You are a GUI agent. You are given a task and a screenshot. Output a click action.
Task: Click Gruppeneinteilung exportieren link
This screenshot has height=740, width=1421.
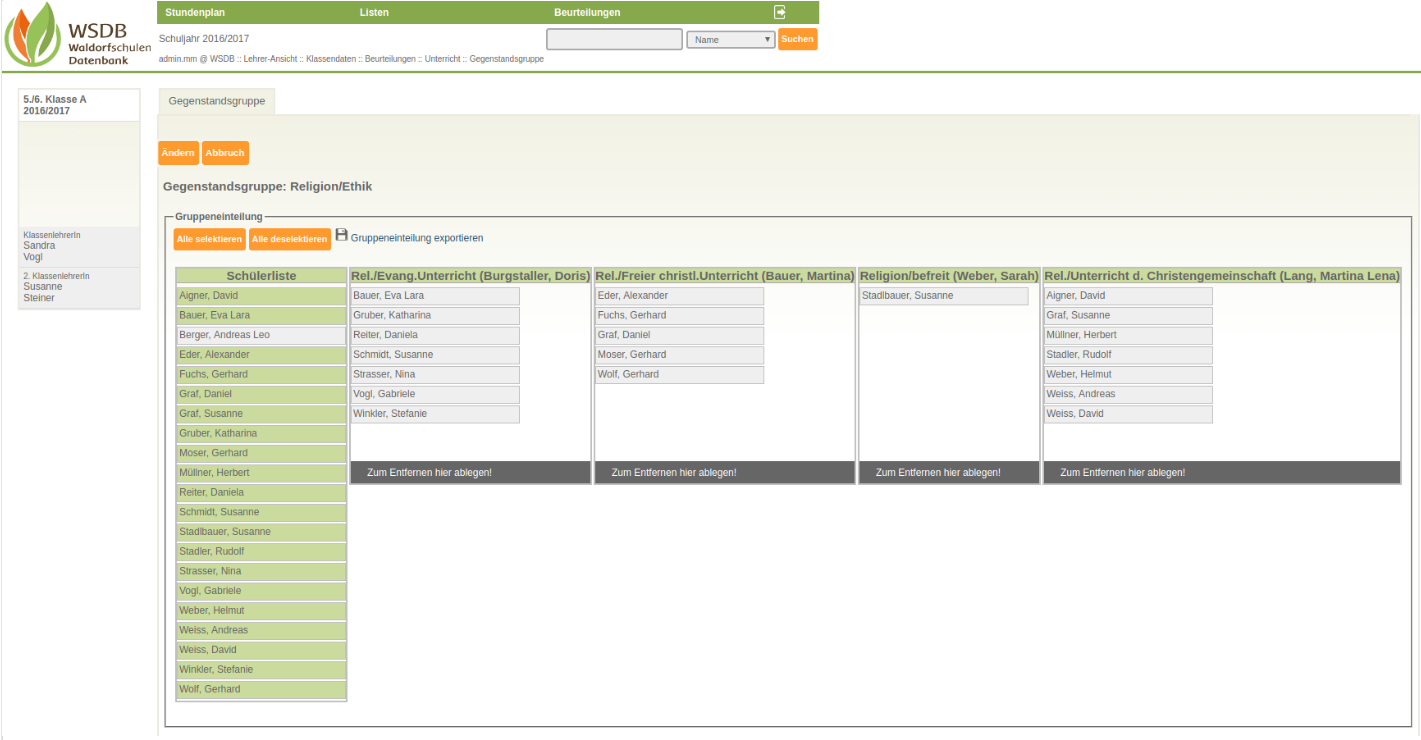[x=417, y=238]
